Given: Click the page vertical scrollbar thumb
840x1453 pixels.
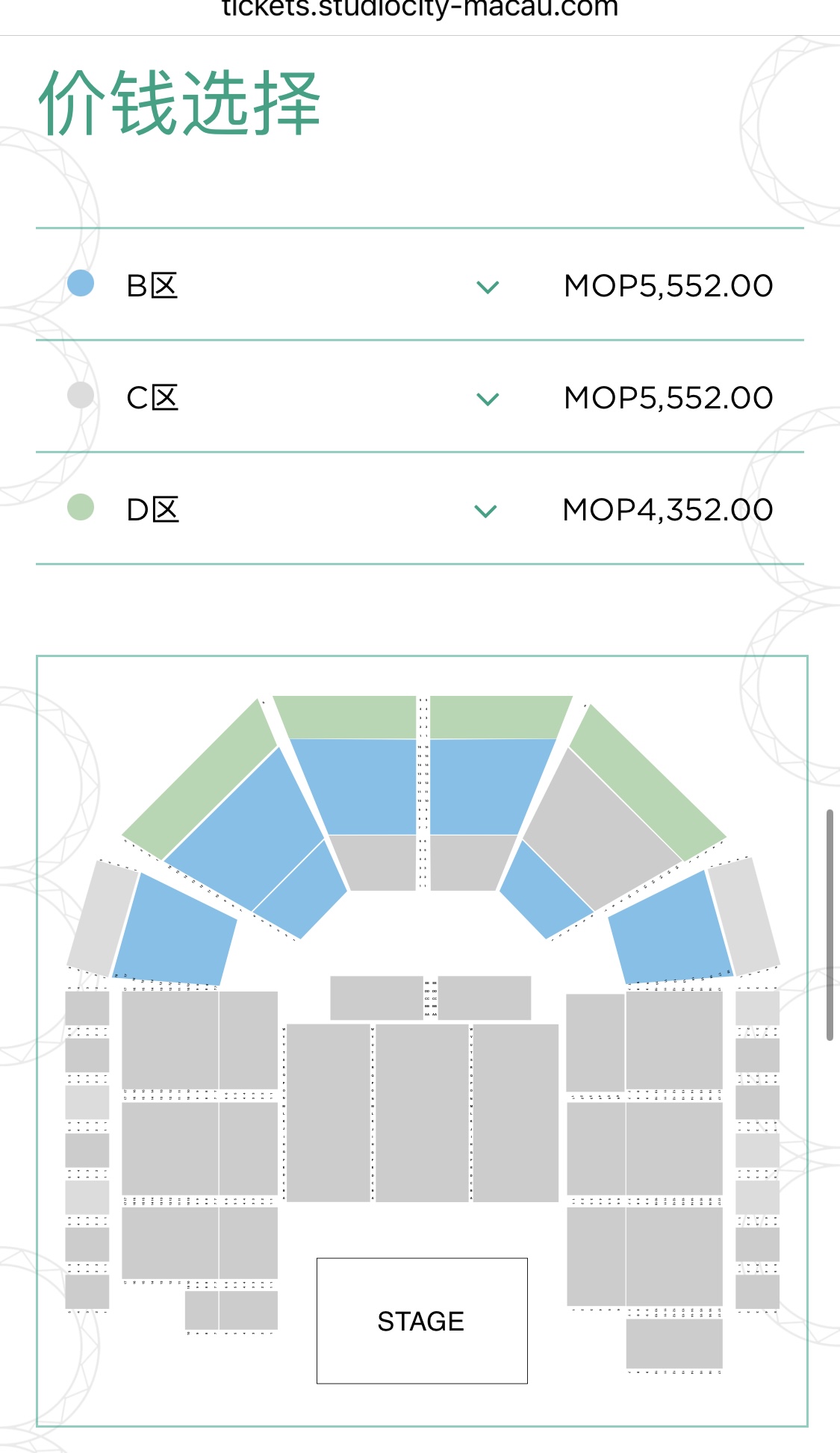Looking at the screenshot, I should [830, 924].
